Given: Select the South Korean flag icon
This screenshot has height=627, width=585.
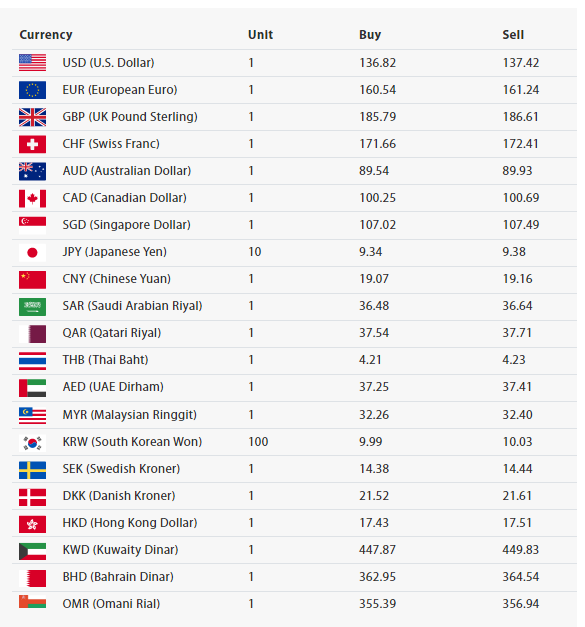Looking at the screenshot, I should pos(32,443).
